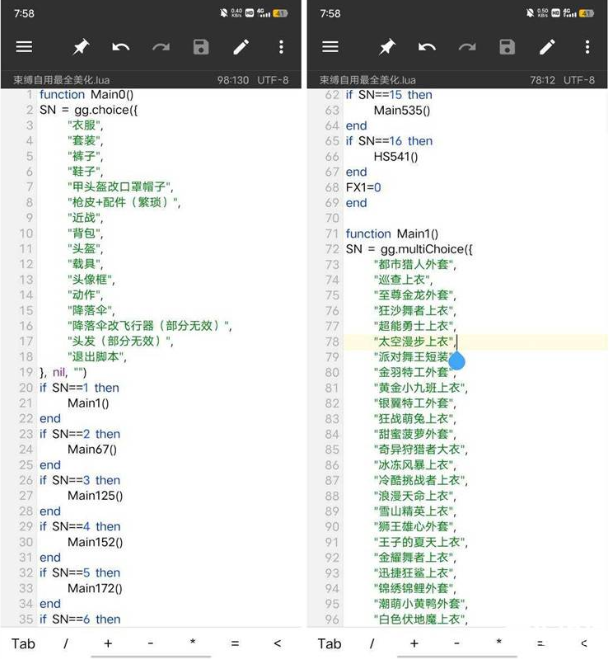Viewport: 610px width, 659px height.
Task: Tap save disk icon in right editor
Action: point(507,47)
